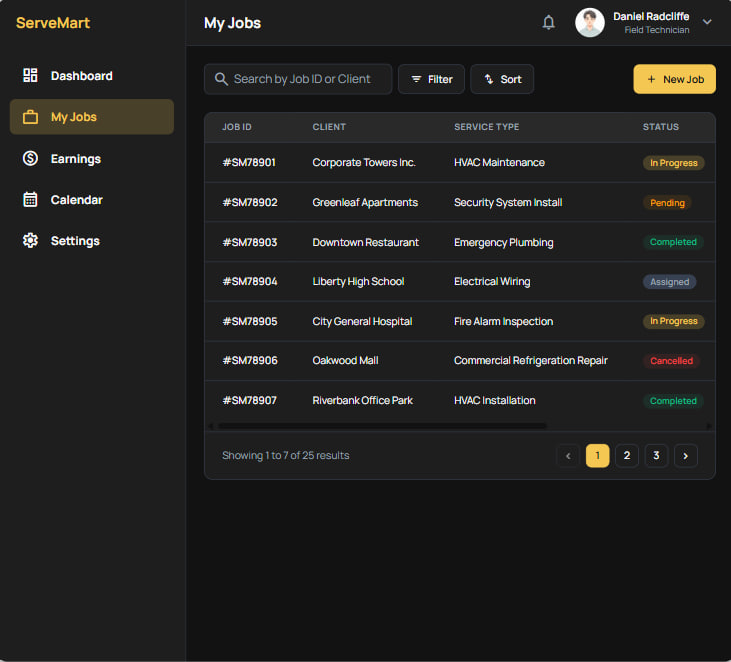This screenshot has width=731, height=662.
Task: Create a New Job
Action: point(675,79)
